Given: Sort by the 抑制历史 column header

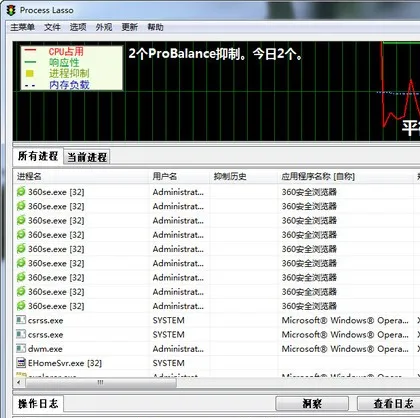Looking at the screenshot, I should click(243, 176).
